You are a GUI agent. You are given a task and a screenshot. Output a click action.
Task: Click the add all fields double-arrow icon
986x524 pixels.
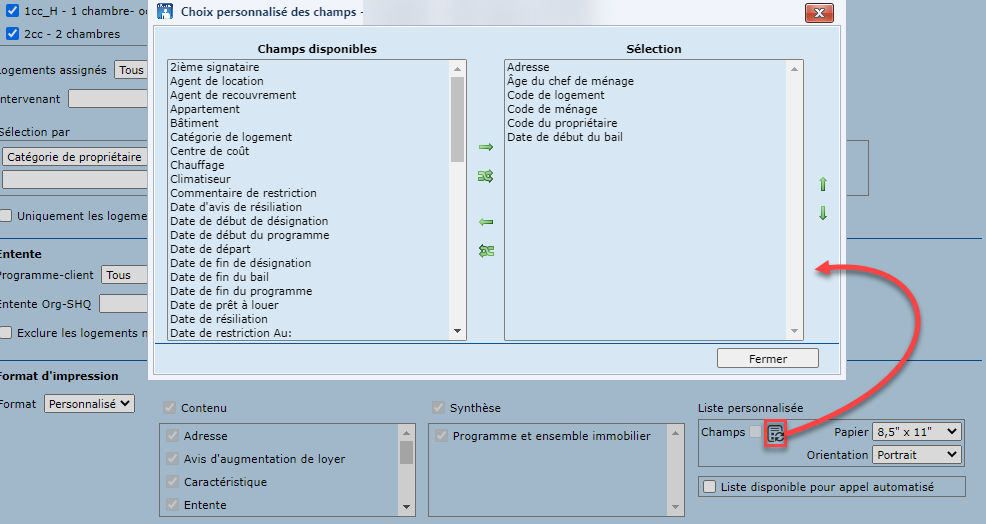pyautogui.click(x=486, y=176)
